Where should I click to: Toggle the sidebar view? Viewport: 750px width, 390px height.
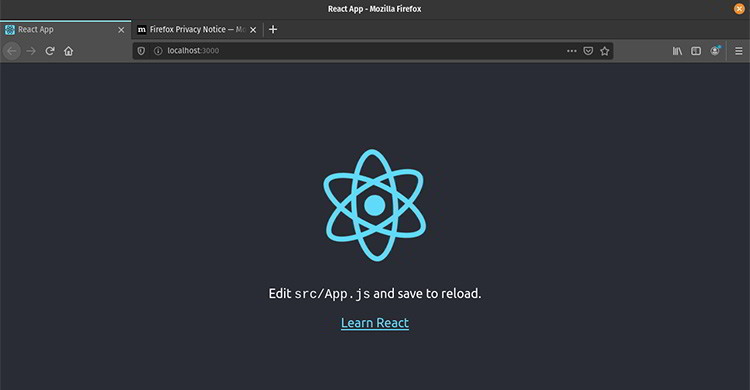696,51
